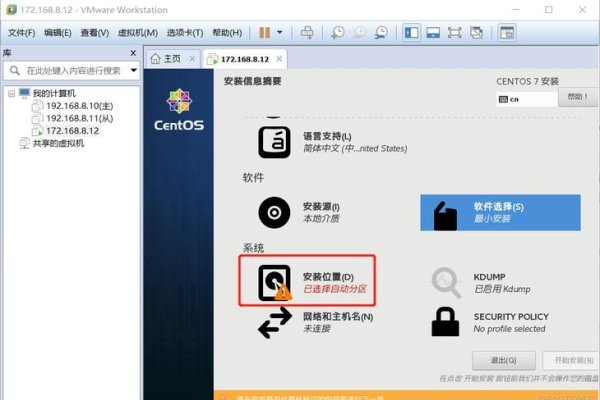600x400 pixels.
Task: Open 网络和主机名(N) settings
Action: pyautogui.click(x=315, y=323)
